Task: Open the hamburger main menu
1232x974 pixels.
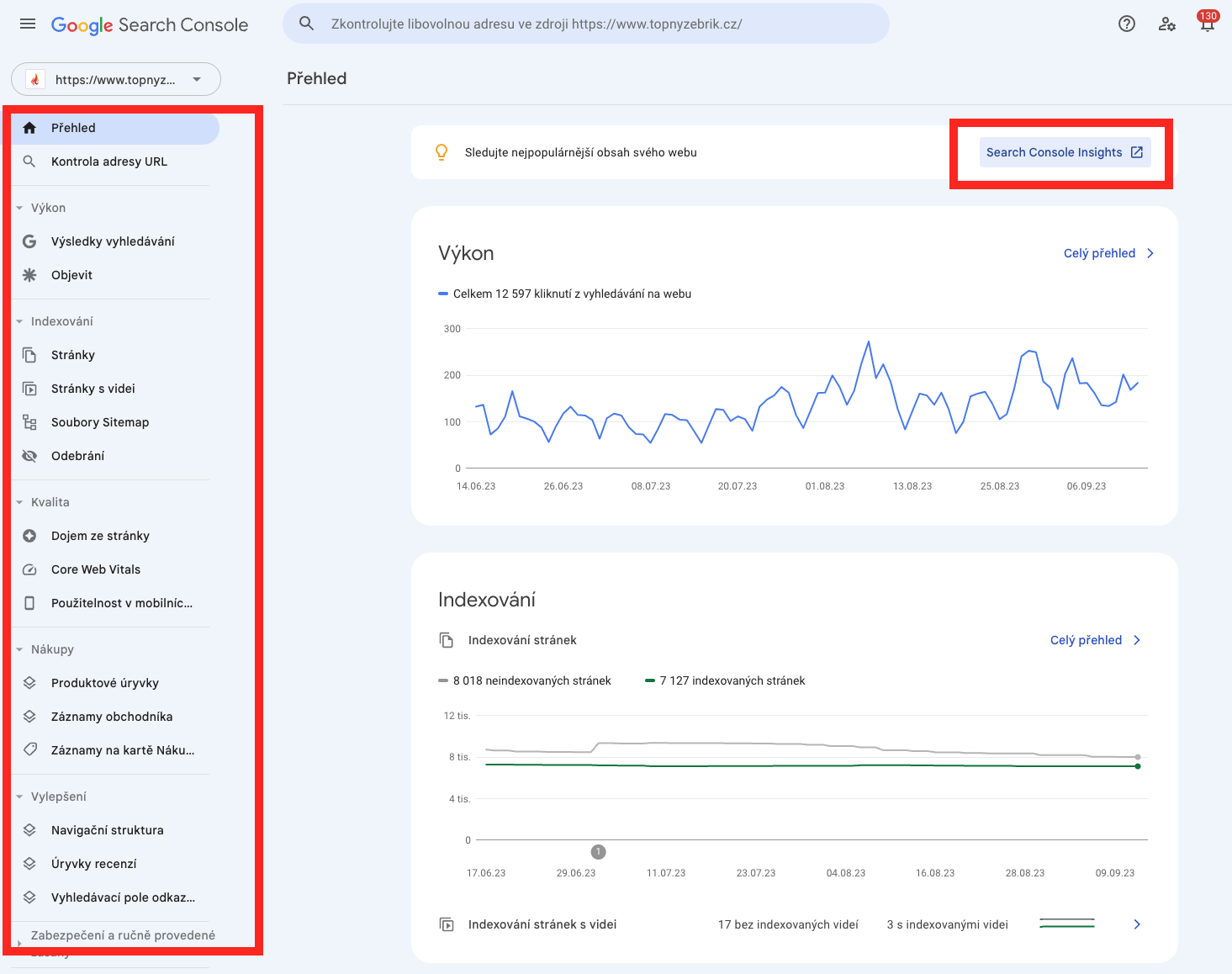Action: tap(28, 24)
